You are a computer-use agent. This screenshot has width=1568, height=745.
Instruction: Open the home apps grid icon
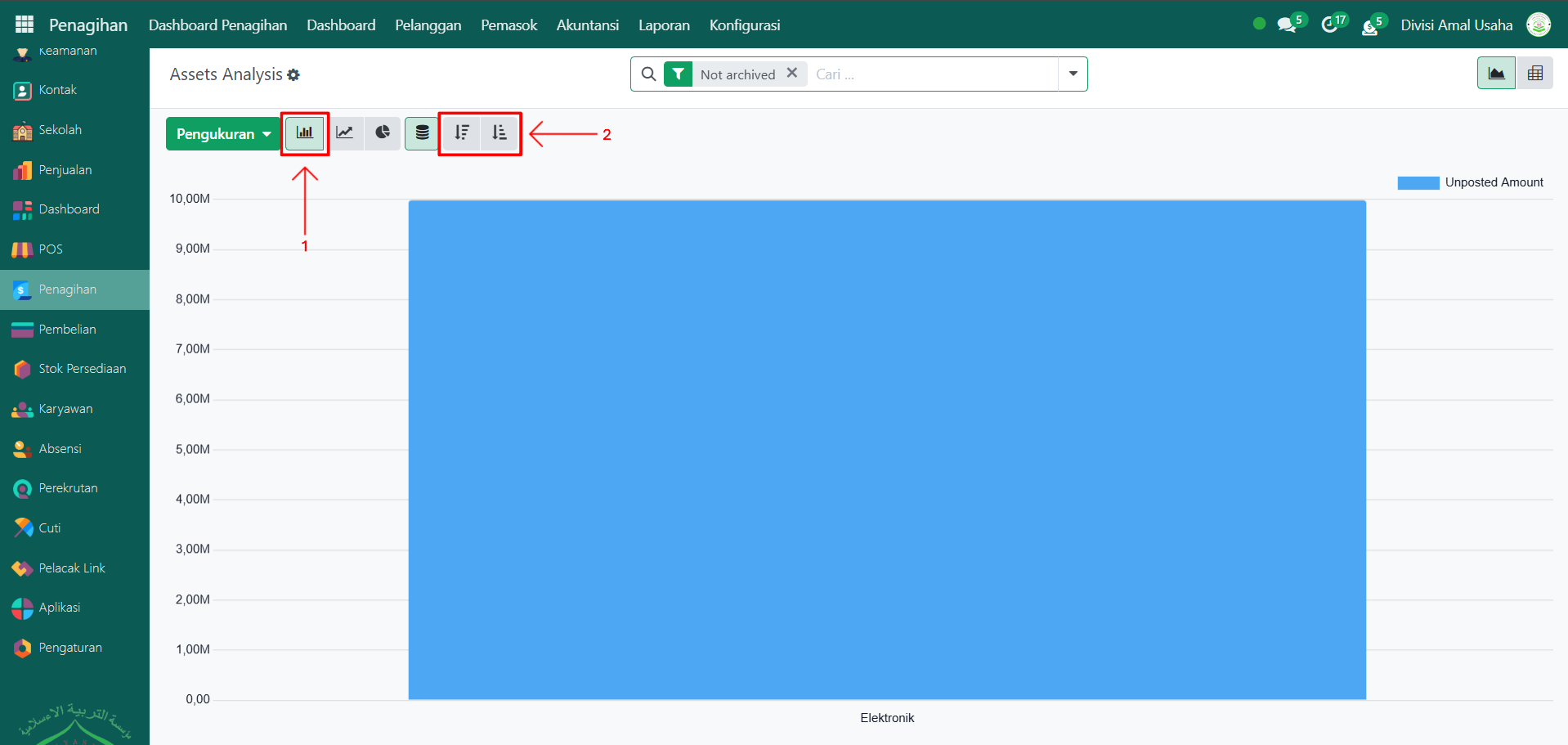(x=25, y=25)
